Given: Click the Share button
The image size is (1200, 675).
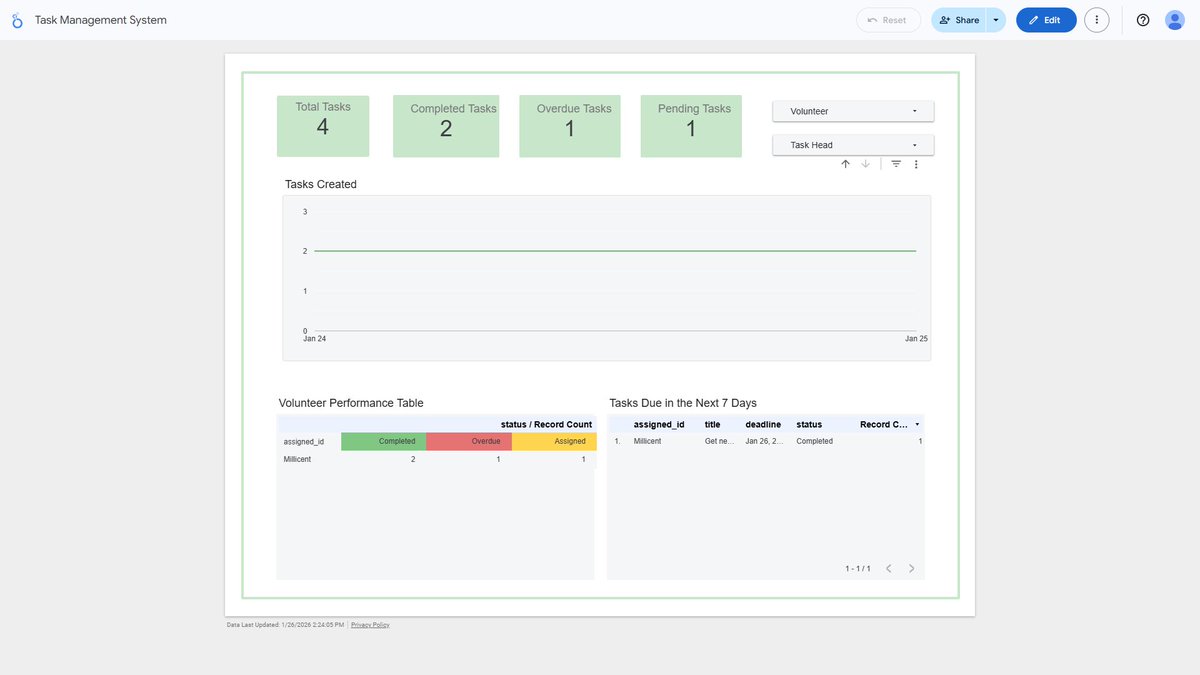Looking at the screenshot, I should pos(959,20).
